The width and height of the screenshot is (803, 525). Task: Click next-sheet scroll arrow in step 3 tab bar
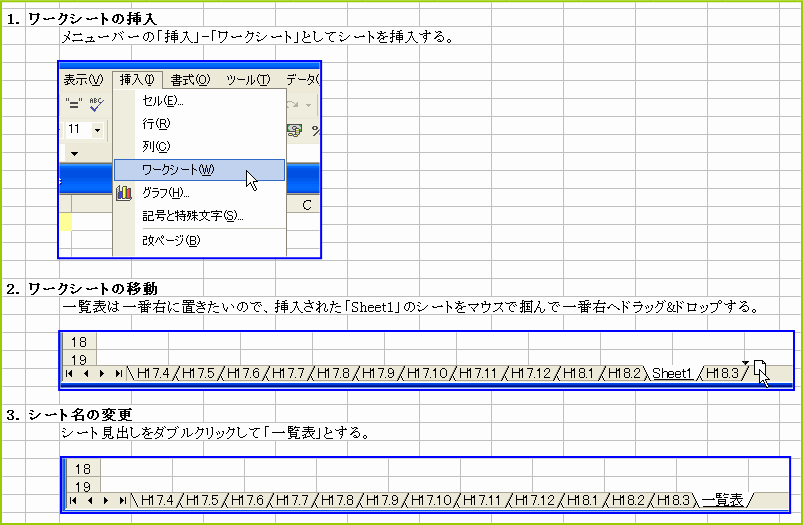[105, 500]
